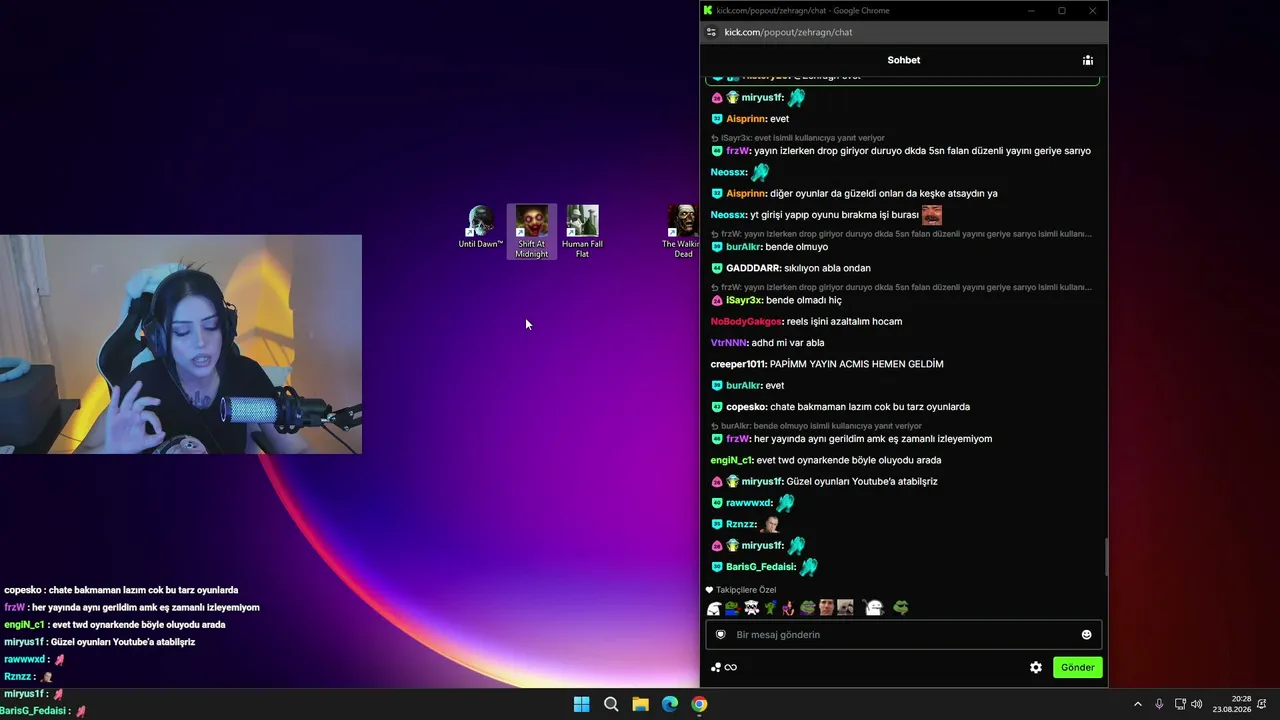Image resolution: width=1280 pixels, height=720 pixels.
Task: Click the volume icon in system tray
Action: pyautogui.click(x=1197, y=704)
